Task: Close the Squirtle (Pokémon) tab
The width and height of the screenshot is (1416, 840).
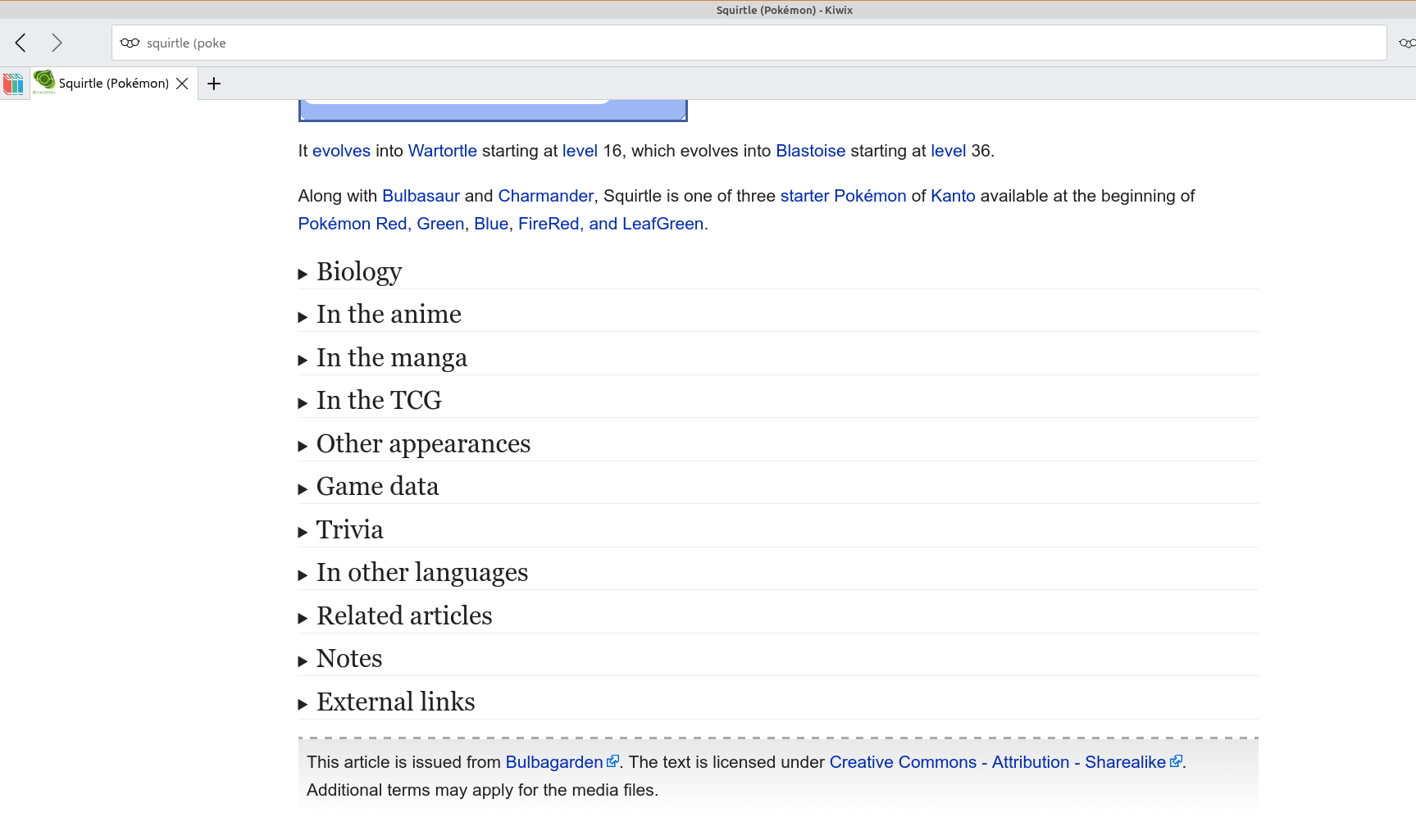Action: [x=182, y=83]
